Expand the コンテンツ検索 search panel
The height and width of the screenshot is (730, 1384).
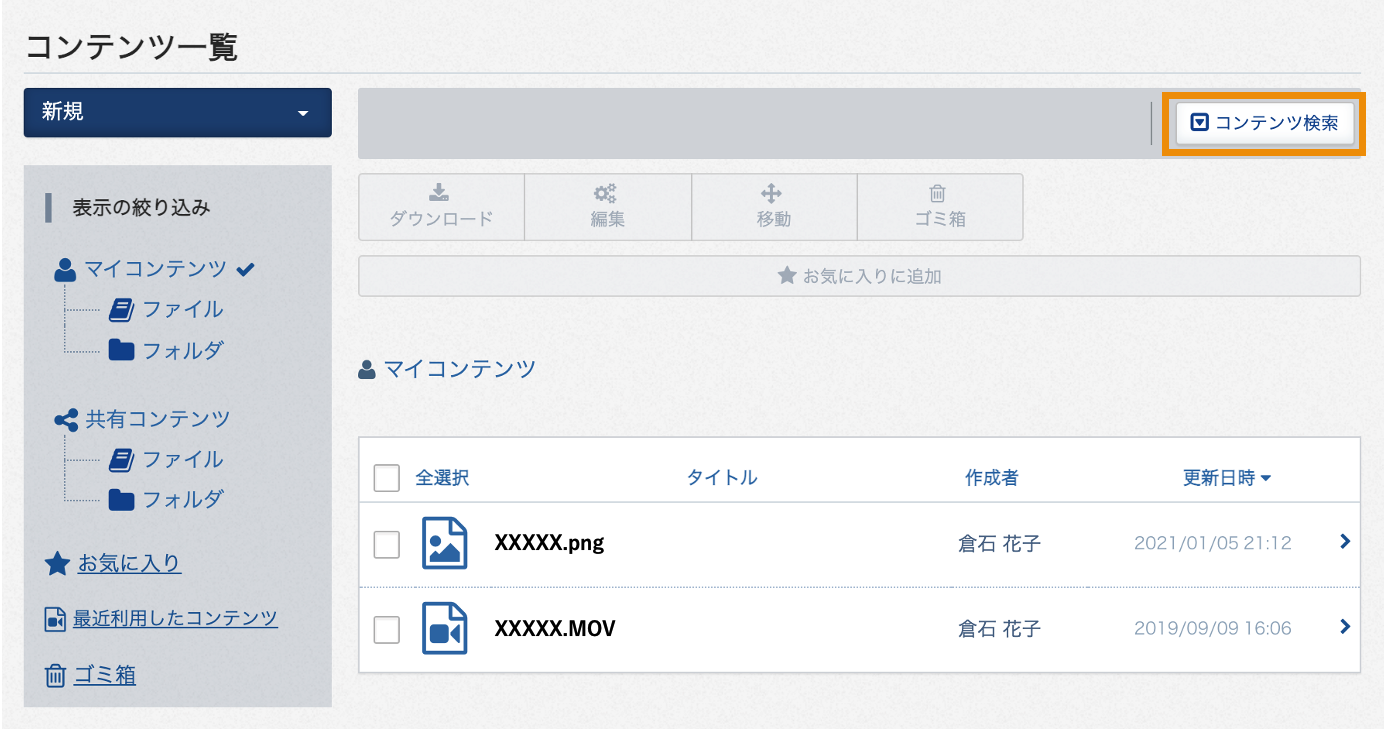click(x=1265, y=124)
